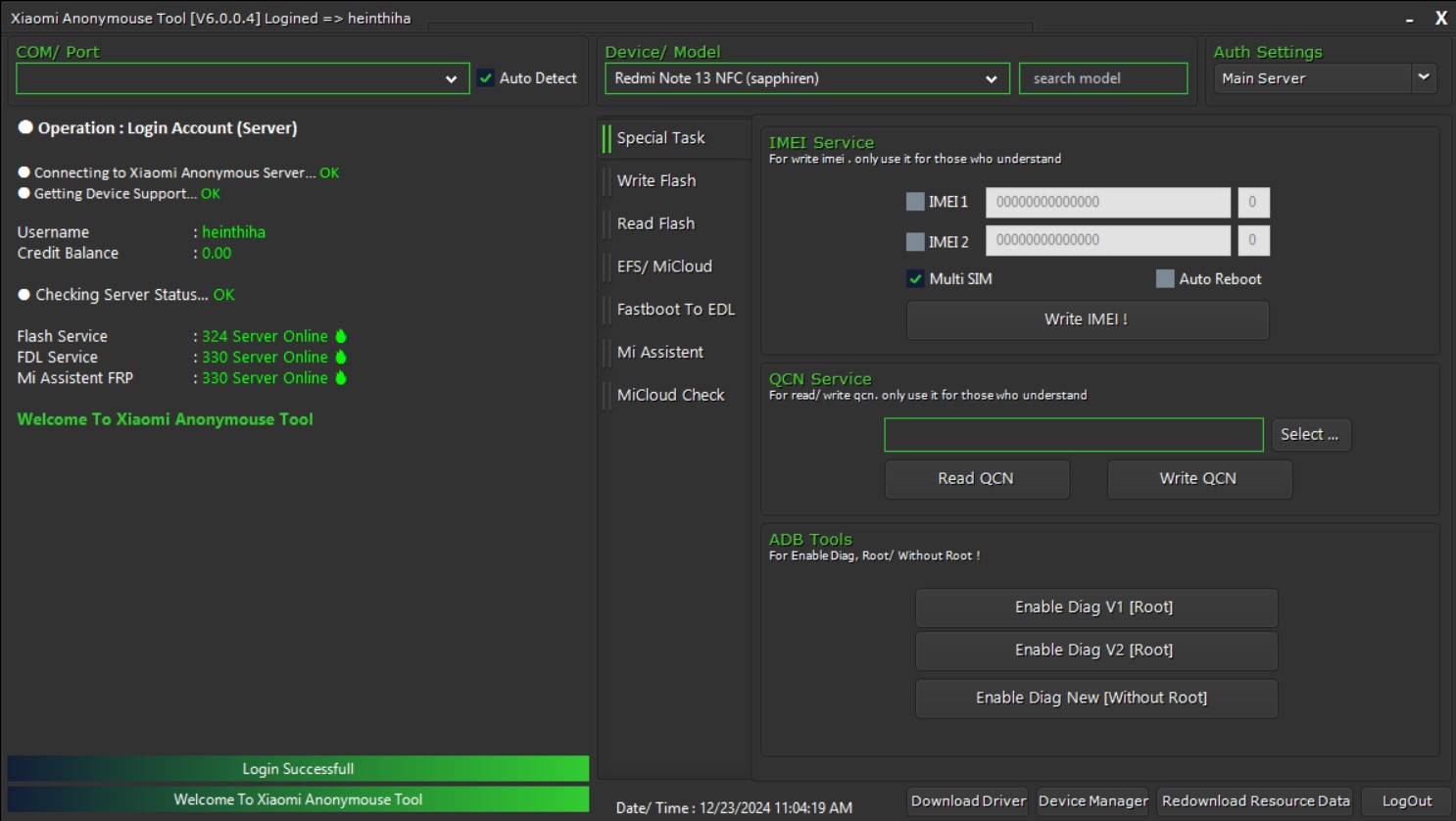
Task: Click Enable Diag V1 [Root]
Action: click(1095, 607)
